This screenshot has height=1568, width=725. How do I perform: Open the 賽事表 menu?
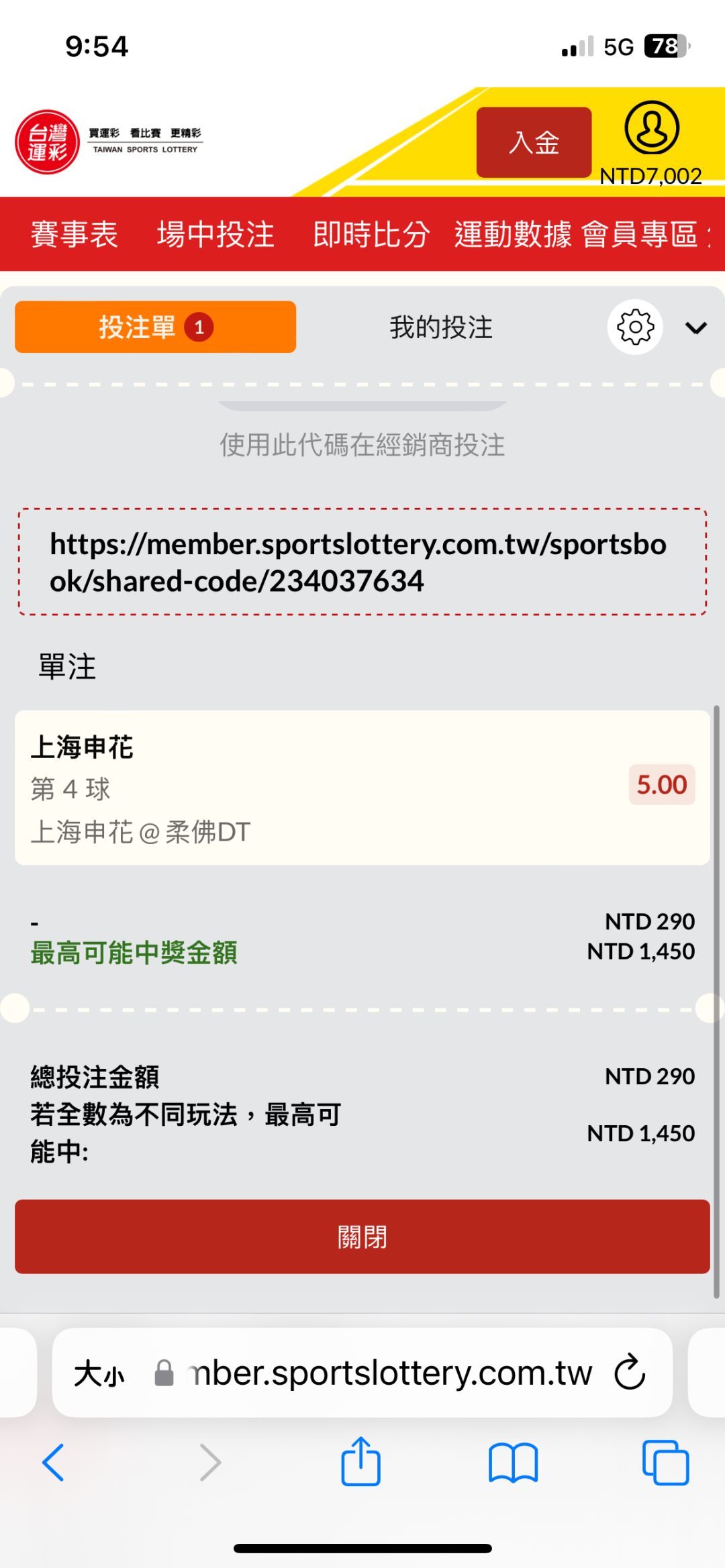tap(75, 234)
